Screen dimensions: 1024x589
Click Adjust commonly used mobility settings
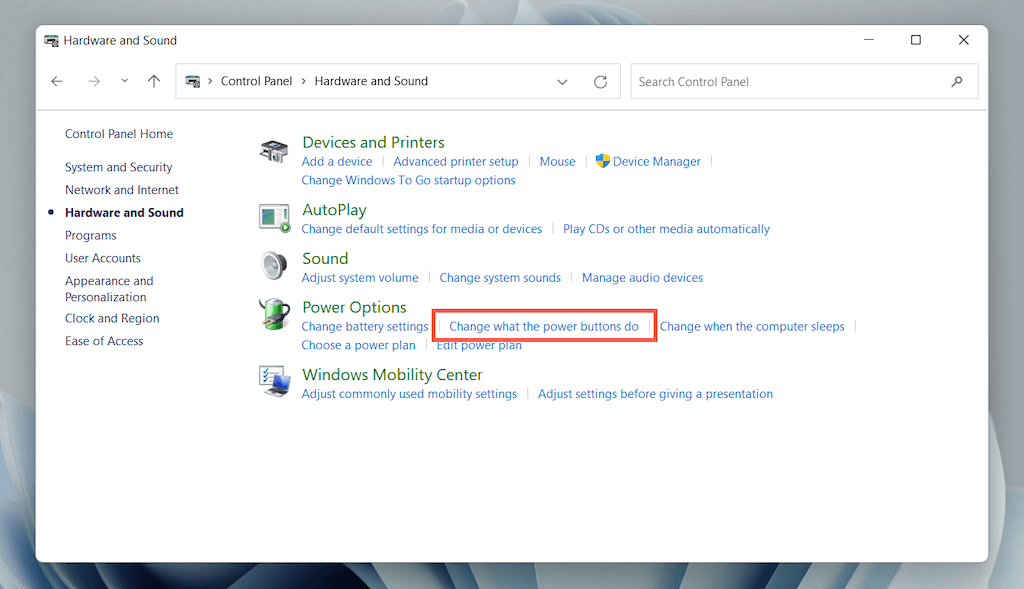(409, 394)
